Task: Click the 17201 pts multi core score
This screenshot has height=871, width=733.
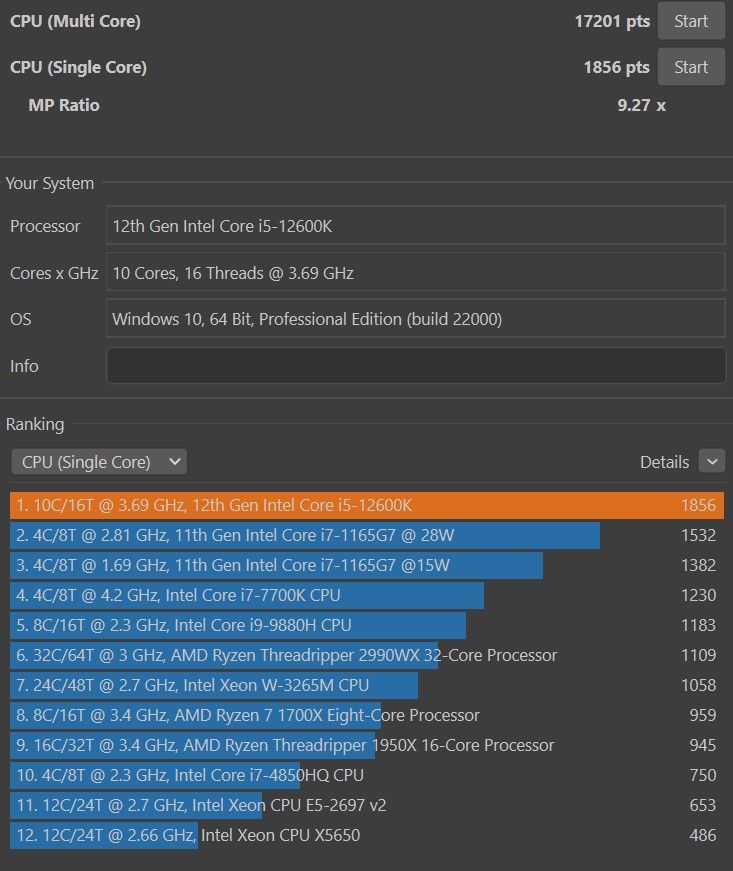Action: click(612, 21)
